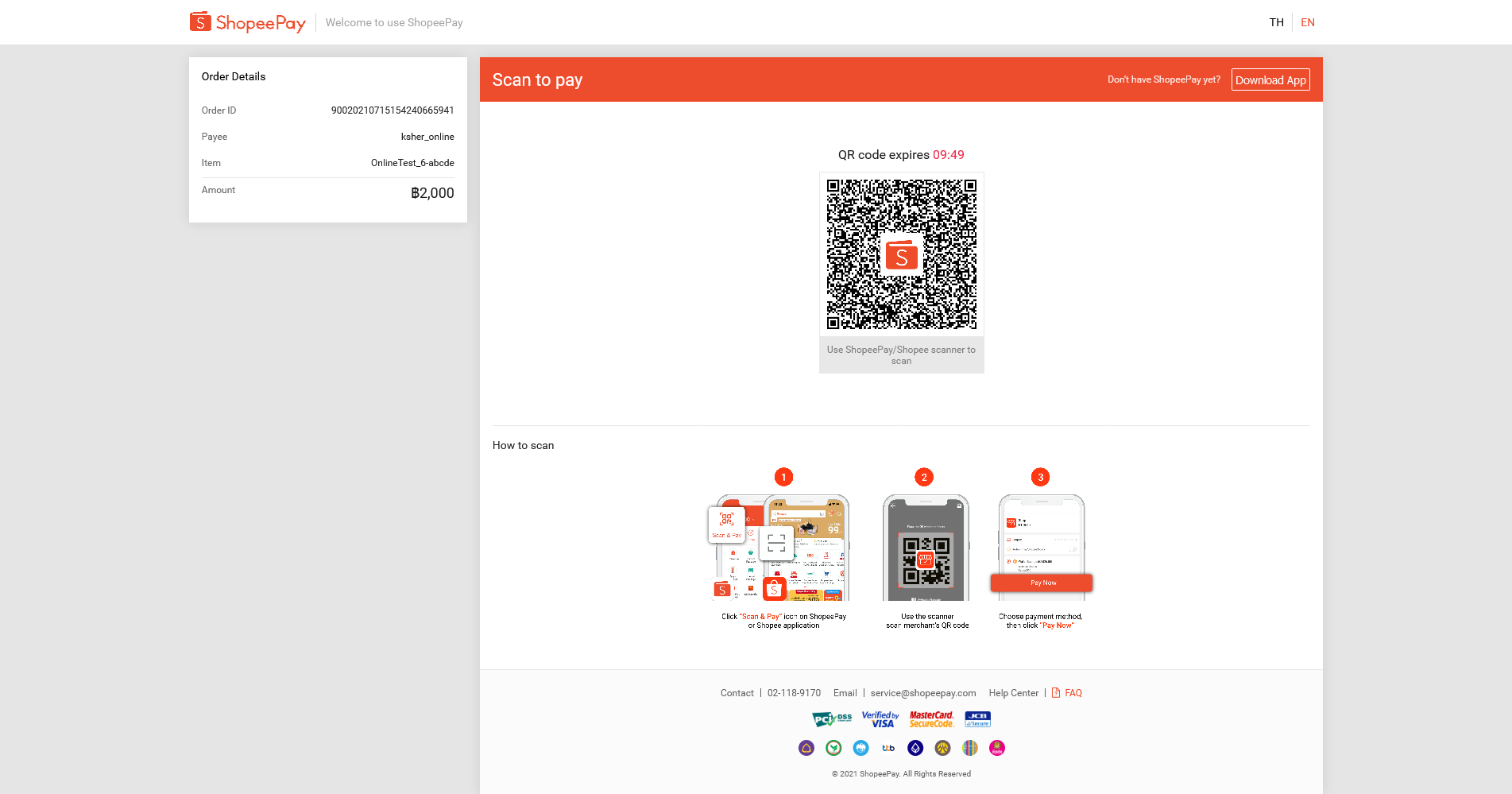Click the JCB J/Secure badge
The height and width of the screenshot is (794, 1512).
(977, 719)
